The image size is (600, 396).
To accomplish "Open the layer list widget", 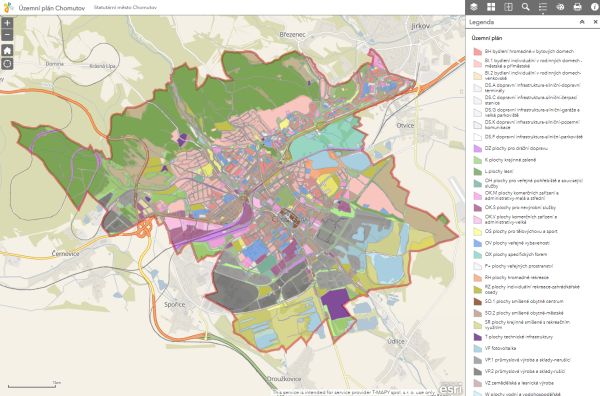I will [474, 7].
